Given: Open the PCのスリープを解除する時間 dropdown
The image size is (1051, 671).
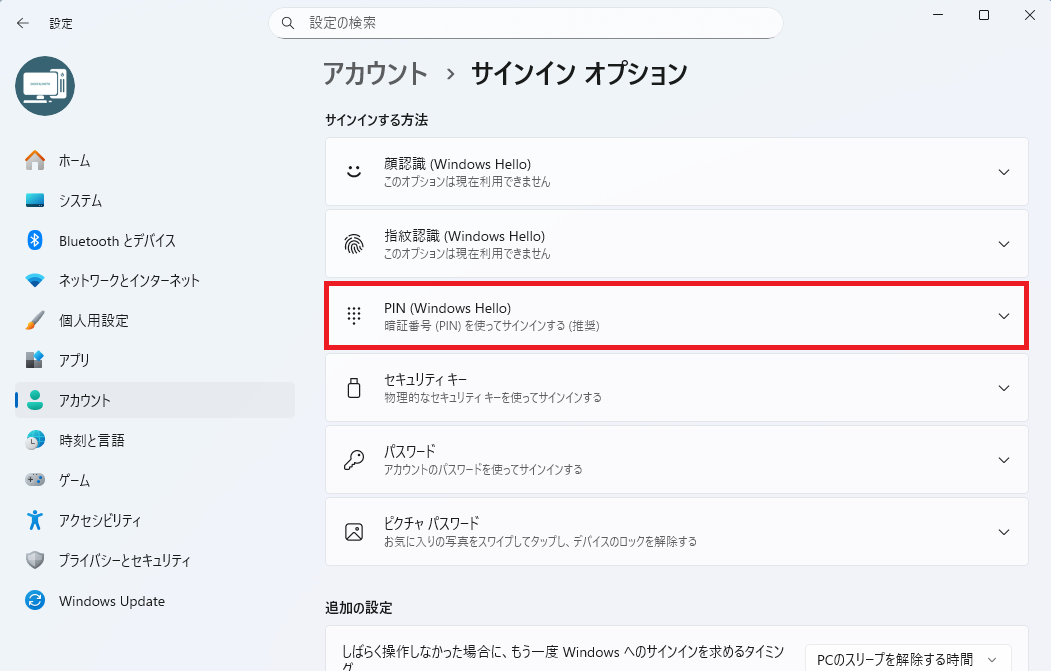Looking at the screenshot, I should click(906, 659).
